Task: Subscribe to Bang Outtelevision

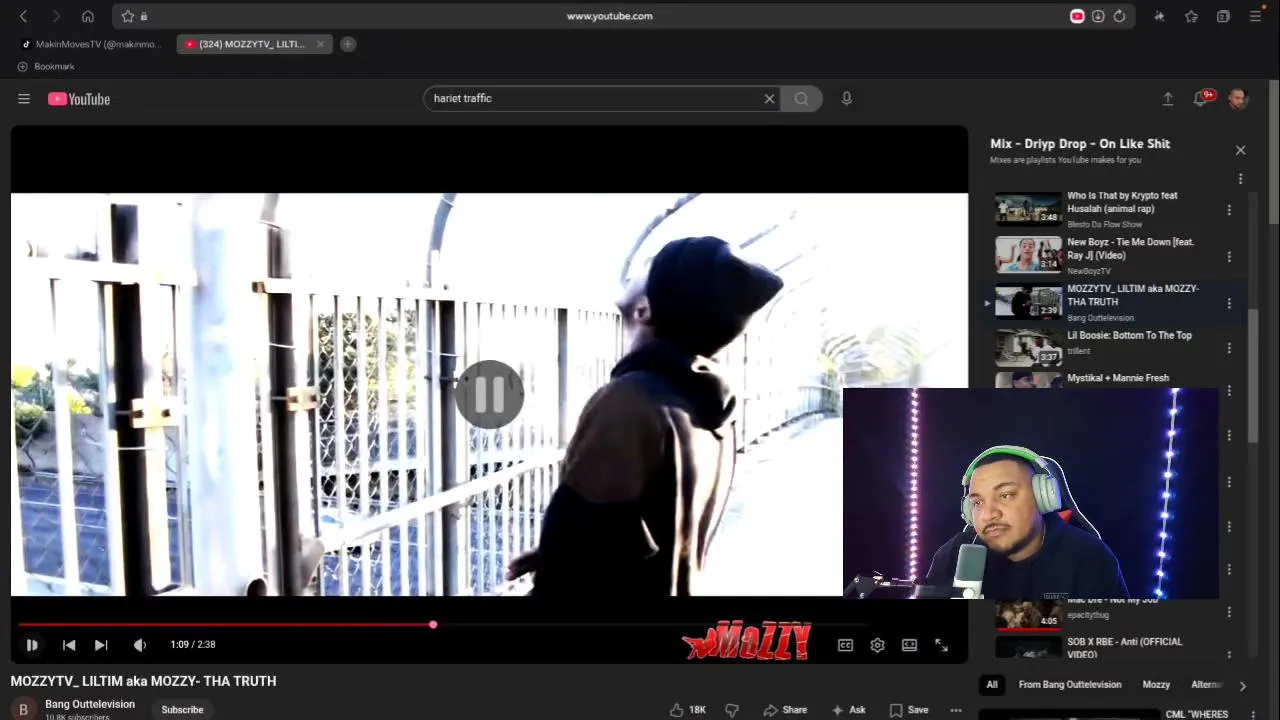Action: [182, 710]
